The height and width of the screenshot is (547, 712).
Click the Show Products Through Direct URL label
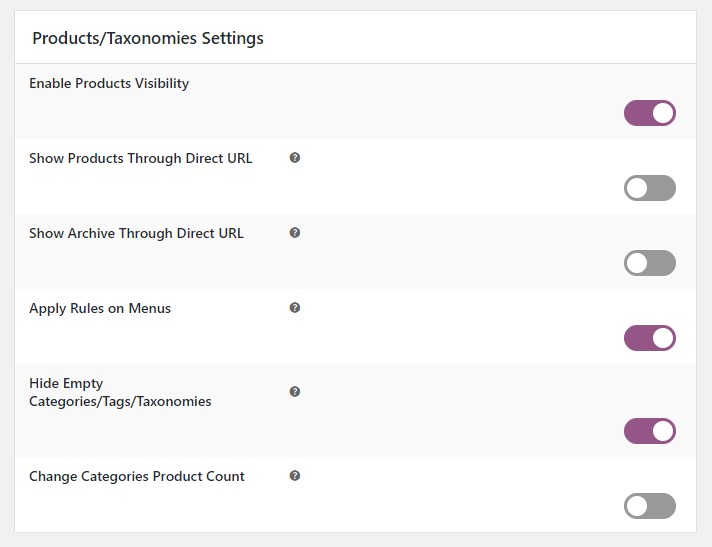pyautogui.click(x=141, y=158)
